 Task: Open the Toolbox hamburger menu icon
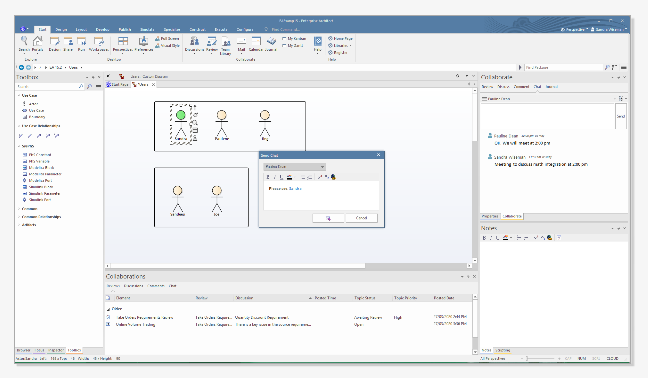98,86
